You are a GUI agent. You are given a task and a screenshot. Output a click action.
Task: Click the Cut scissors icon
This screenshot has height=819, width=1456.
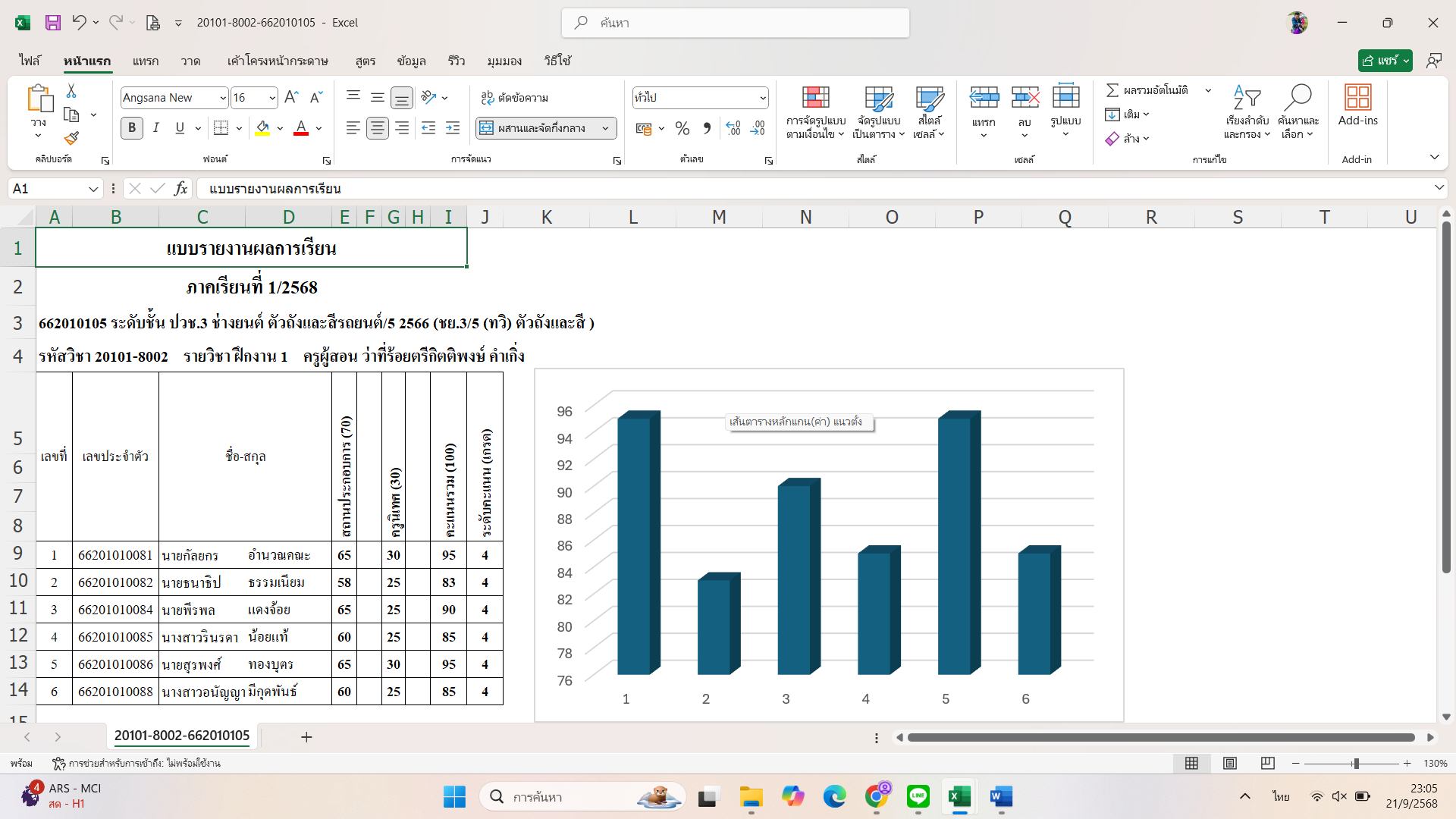tap(71, 91)
